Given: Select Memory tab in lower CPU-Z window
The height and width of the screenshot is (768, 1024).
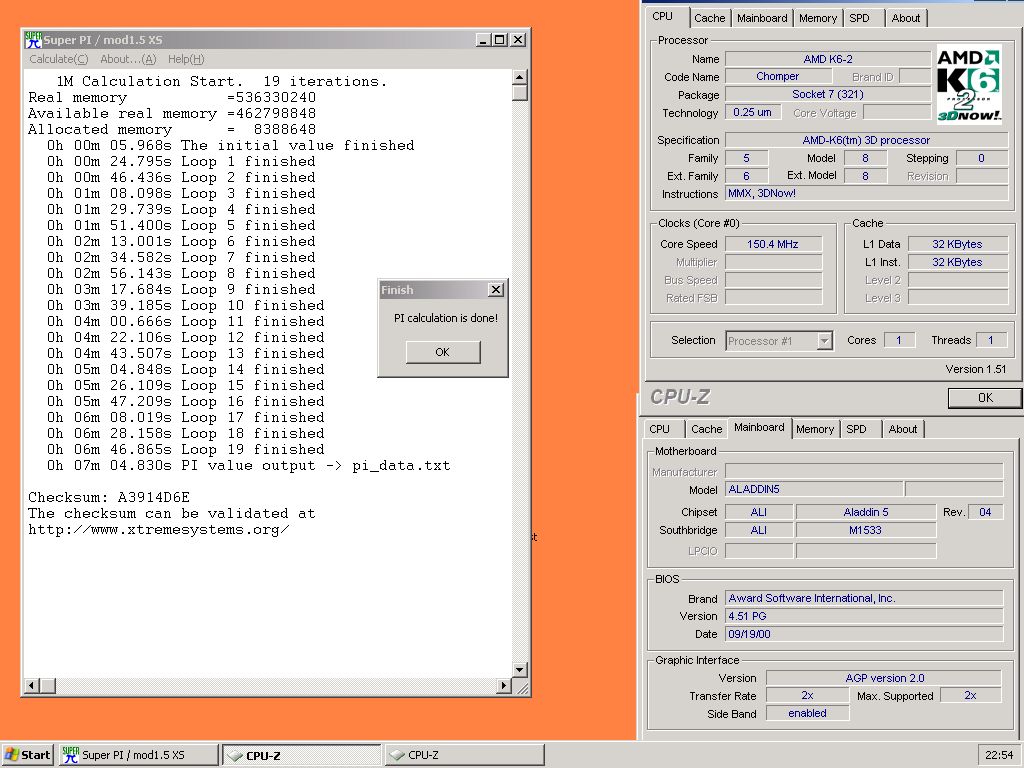Looking at the screenshot, I should click(814, 429).
